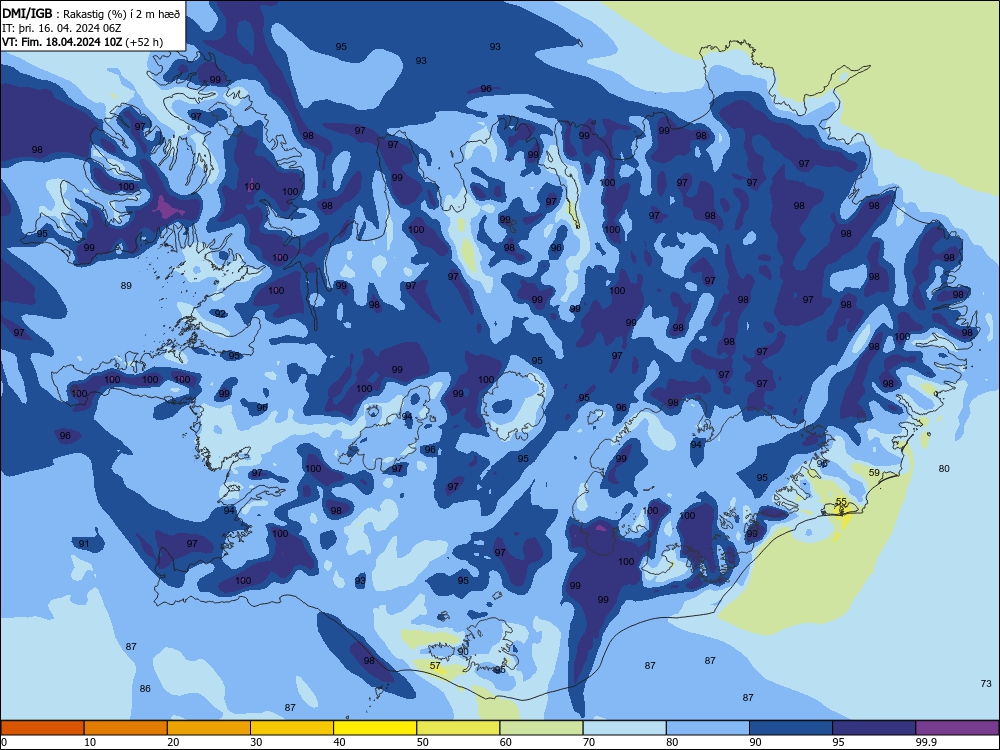This screenshot has width=1000, height=750.
Task: Click the purple above-99.9 legend swatch
Action: click(957, 728)
